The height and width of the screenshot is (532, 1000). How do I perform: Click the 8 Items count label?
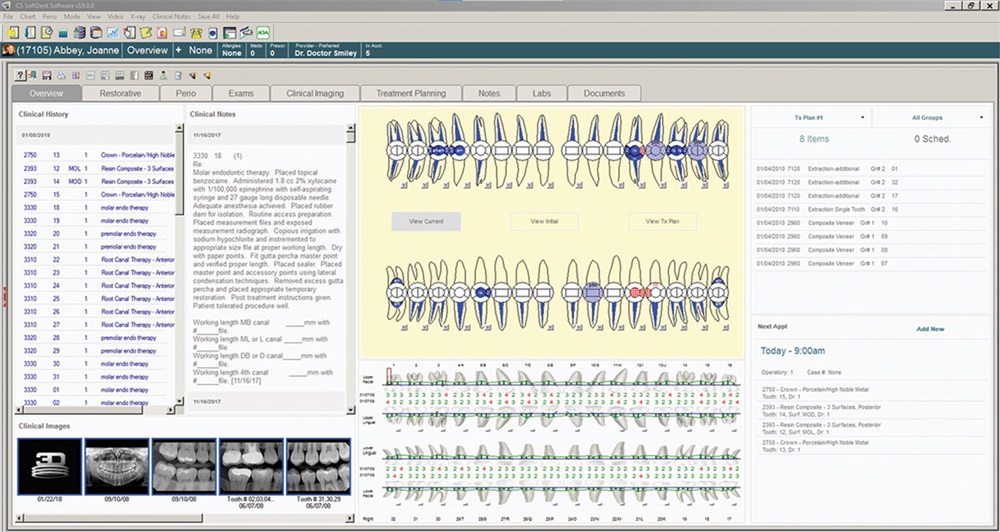click(x=814, y=138)
